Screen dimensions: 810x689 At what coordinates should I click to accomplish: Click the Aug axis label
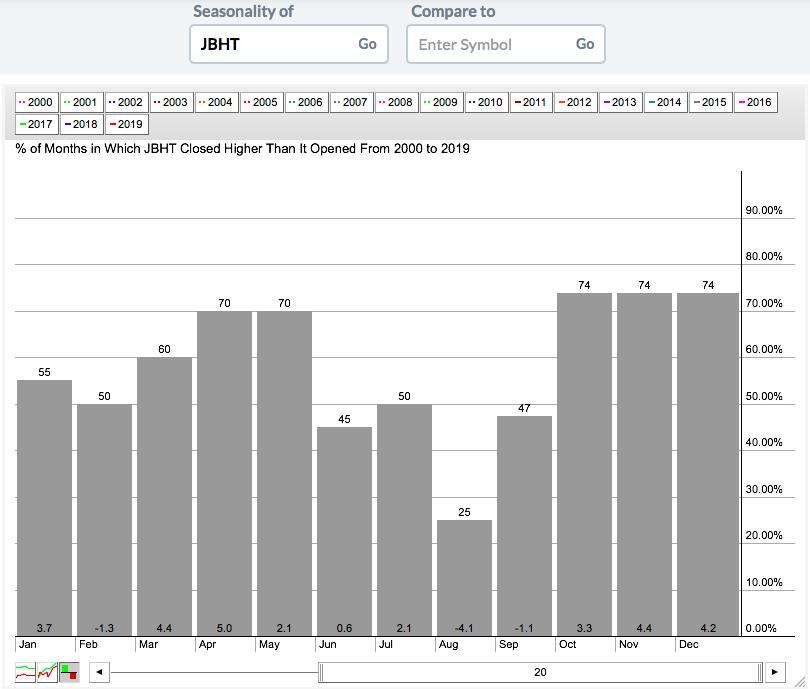[x=448, y=644]
